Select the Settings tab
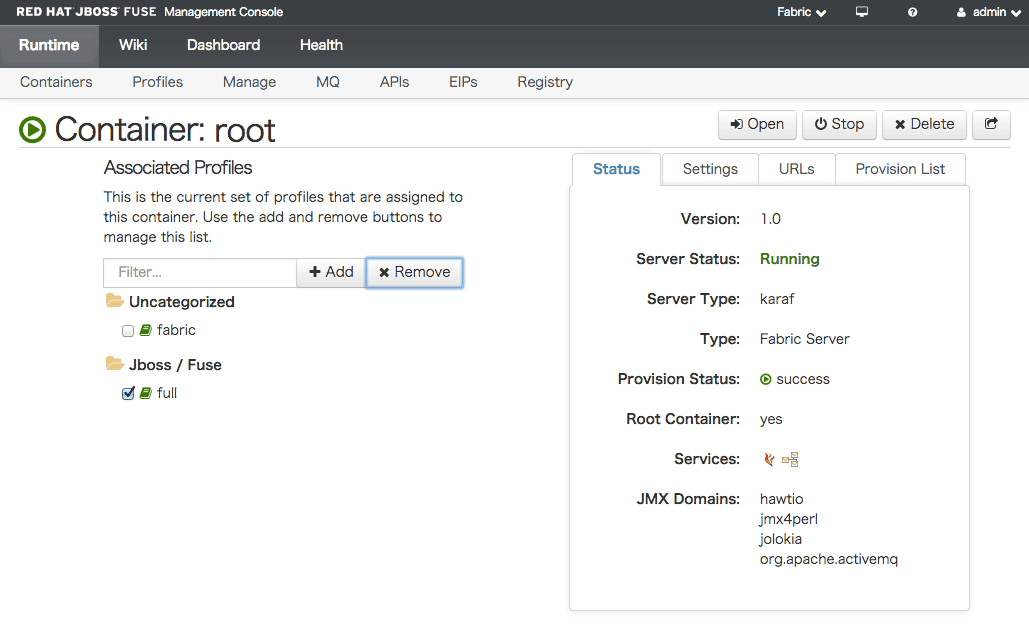Image resolution: width=1029 pixels, height=626 pixels. 710,169
